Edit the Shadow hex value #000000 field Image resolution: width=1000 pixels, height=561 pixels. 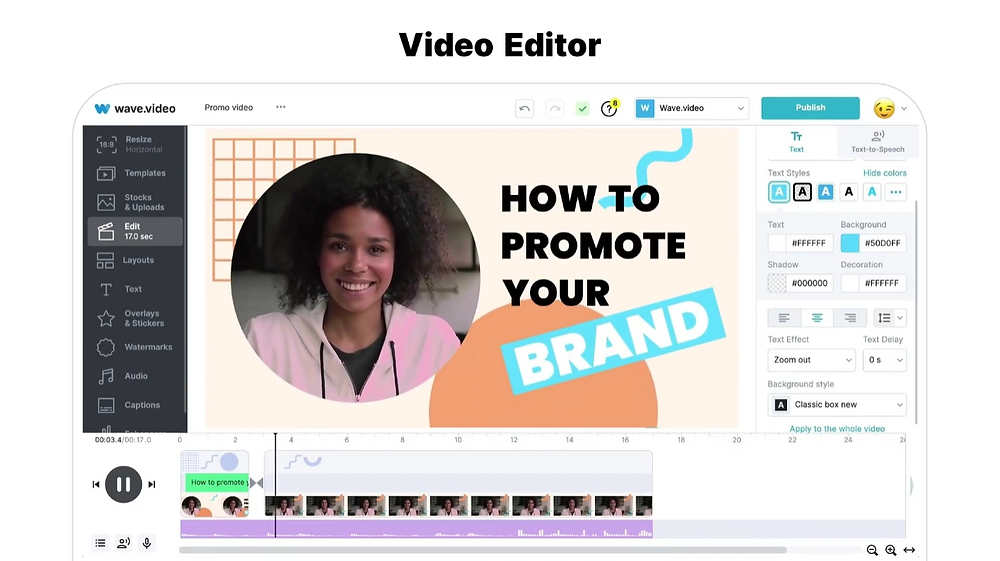809,283
